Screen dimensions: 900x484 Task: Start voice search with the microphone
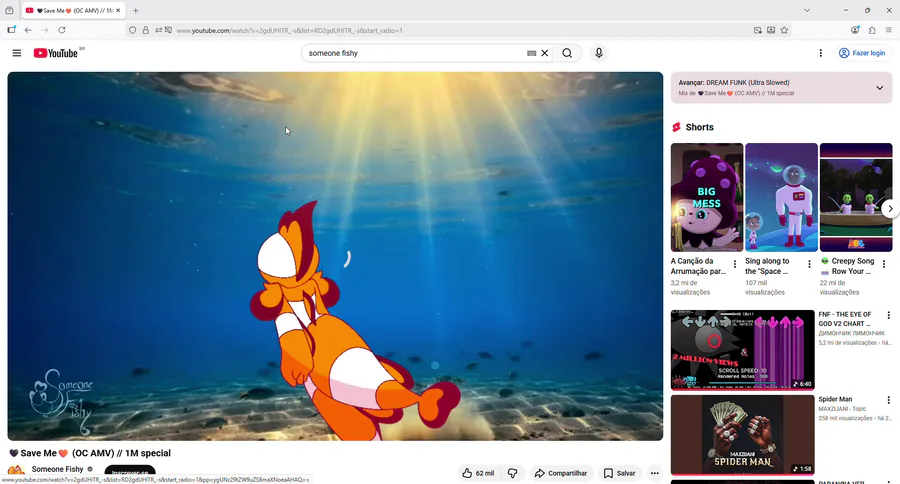click(x=599, y=53)
